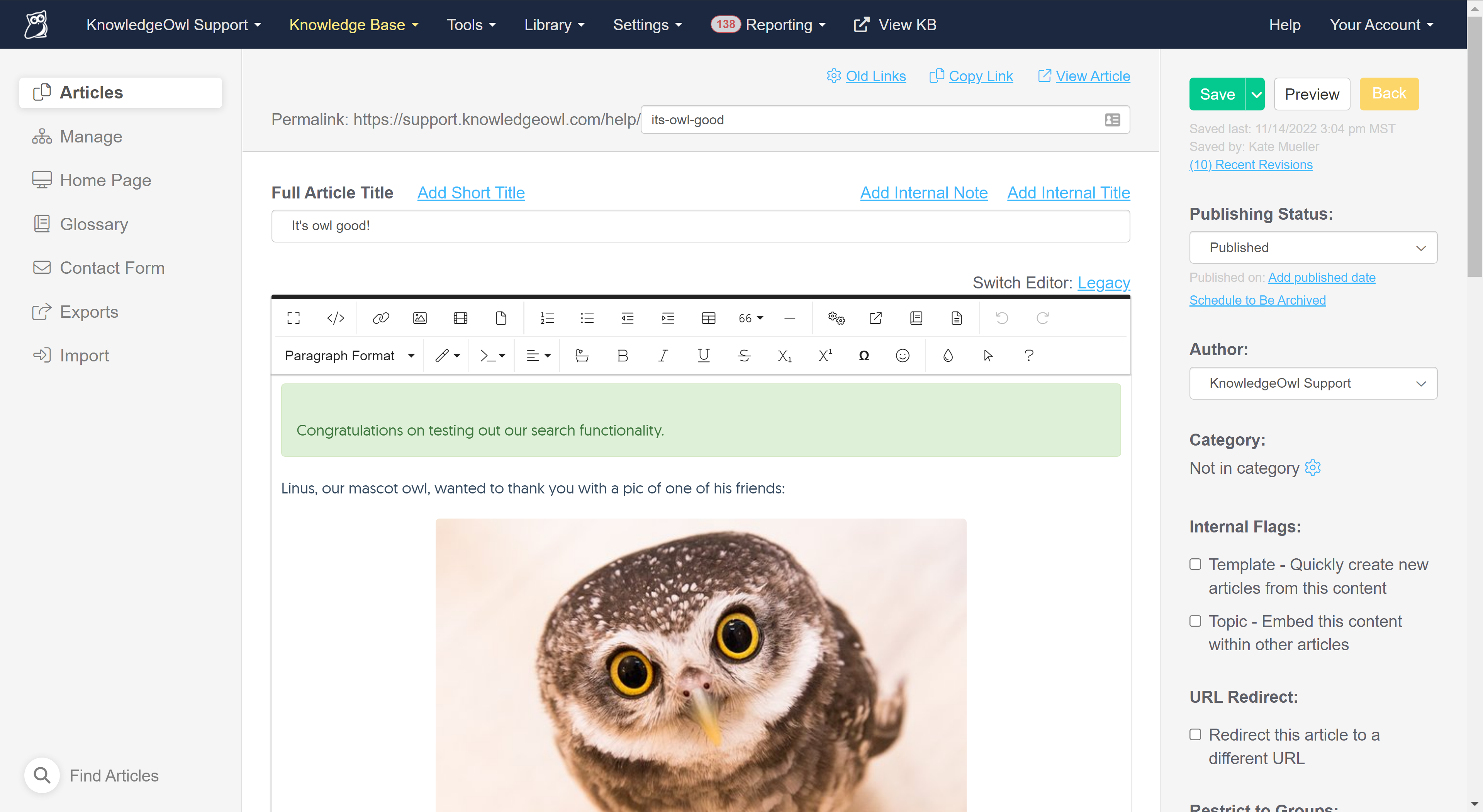Click the Preview button
The height and width of the screenshot is (812, 1483).
point(1312,94)
